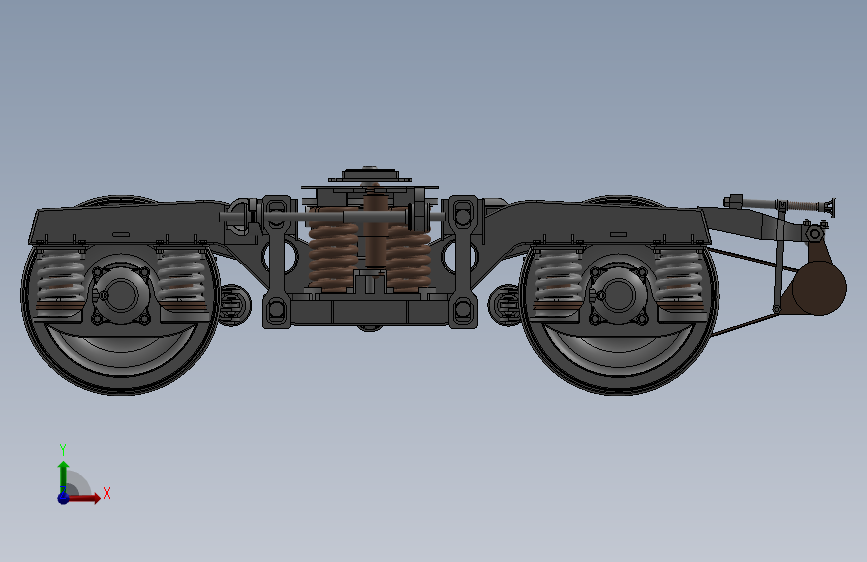The height and width of the screenshot is (562, 867).
Task: Pick the left brown secondary coil spring
Action: click(x=334, y=249)
